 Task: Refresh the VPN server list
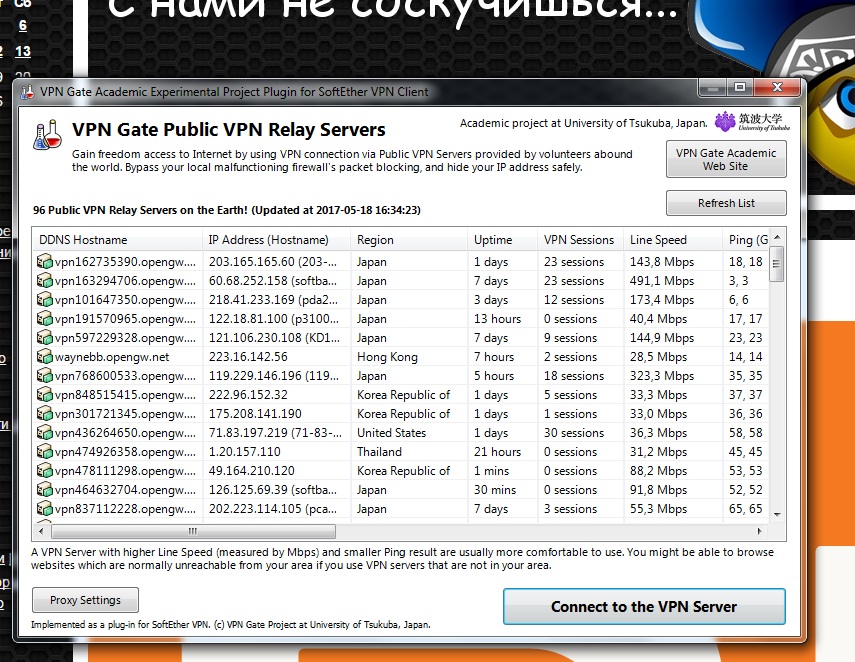[x=726, y=203]
